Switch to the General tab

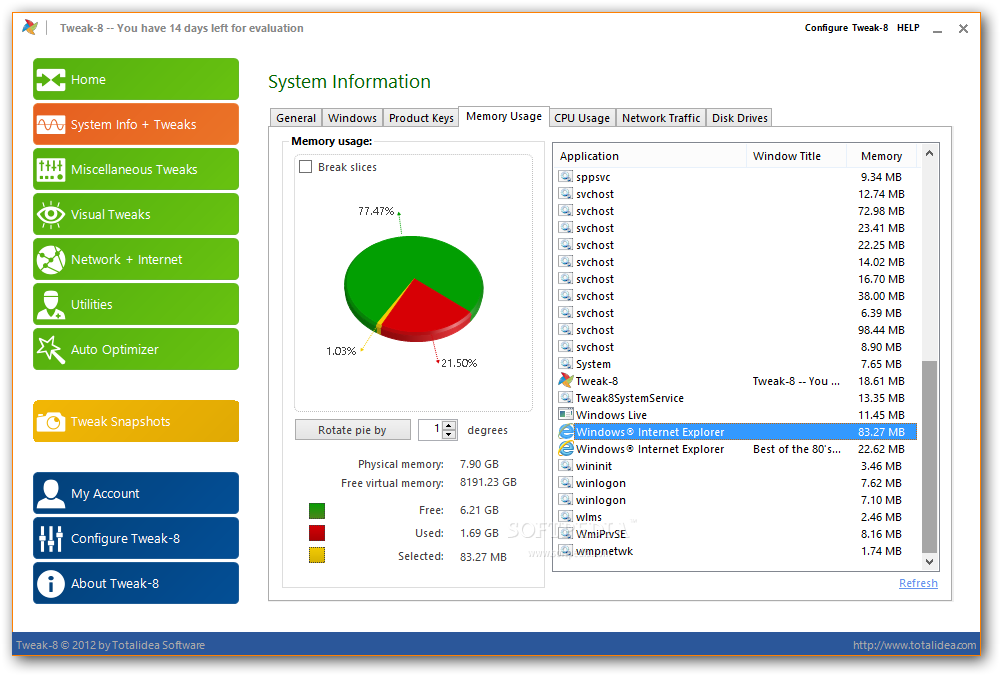(296, 118)
